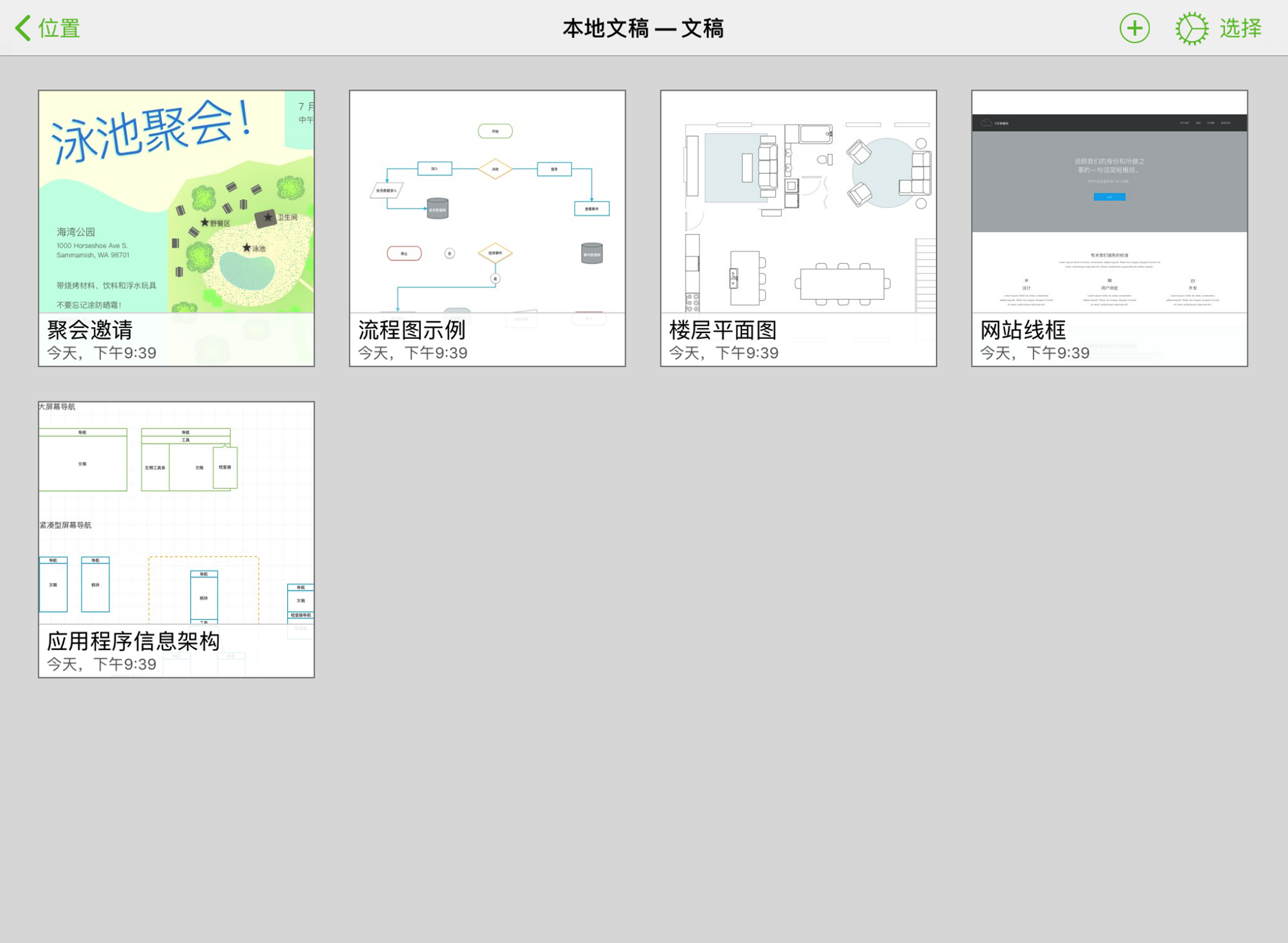Tap the date under 聚会邀请
This screenshot has height=943, width=1288.
click(x=101, y=353)
